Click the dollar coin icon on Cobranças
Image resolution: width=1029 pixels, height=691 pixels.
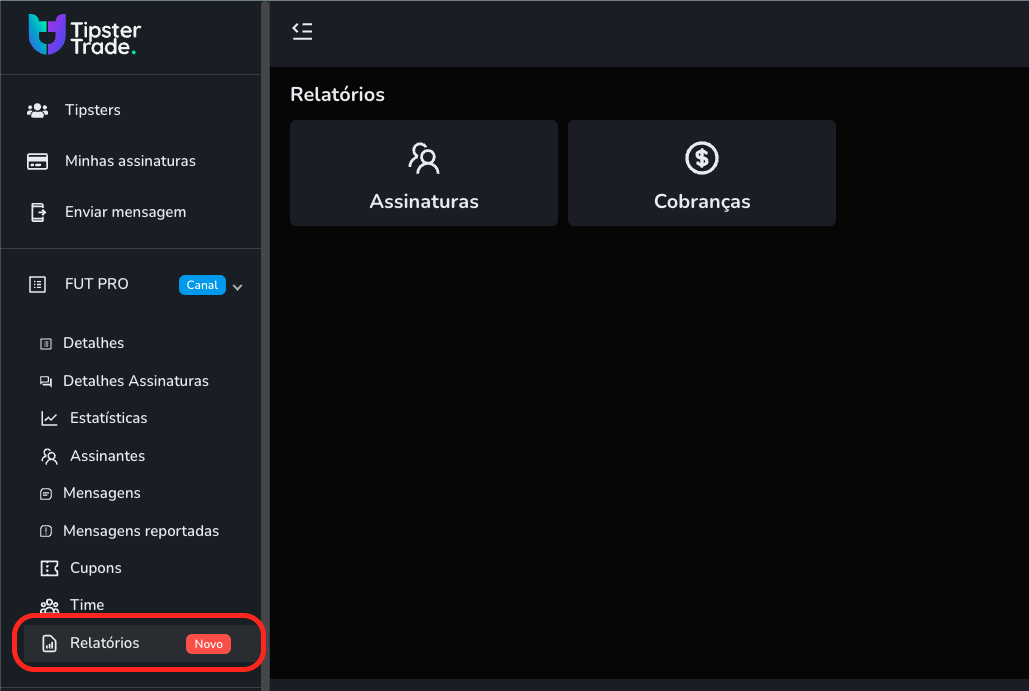pos(702,158)
